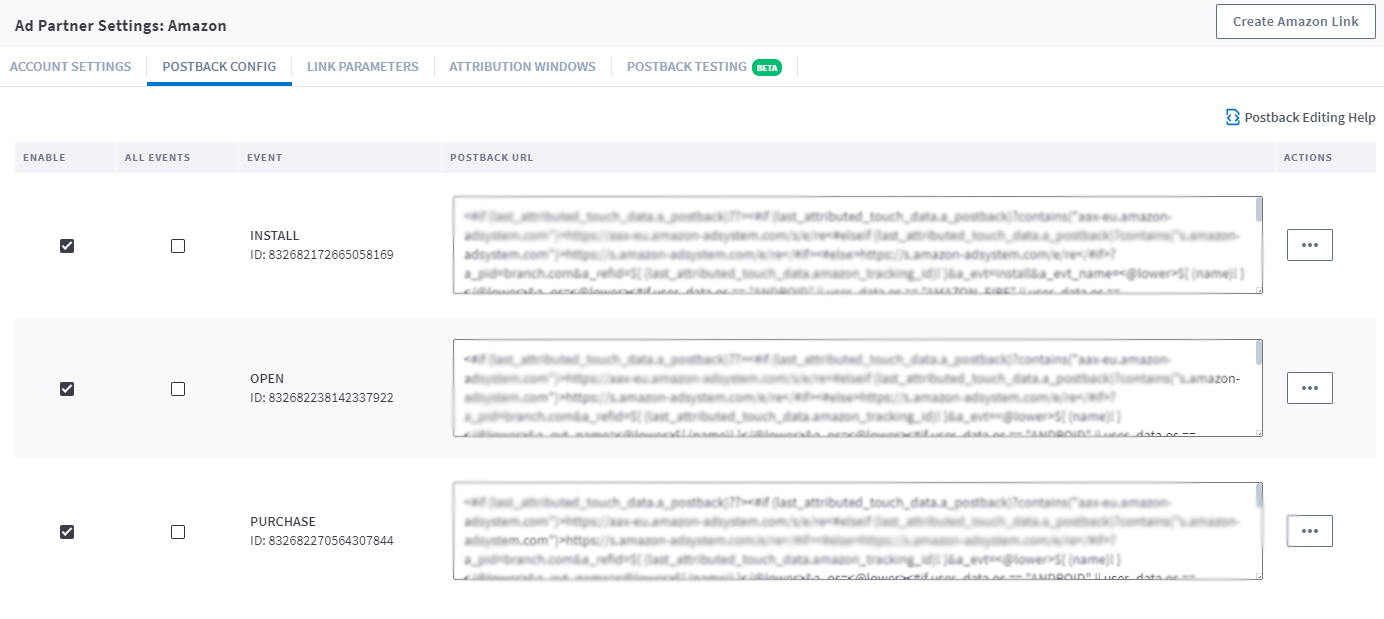Uncheck Enable for the INSTALL event
Screen dimensions: 1384x619
67,246
